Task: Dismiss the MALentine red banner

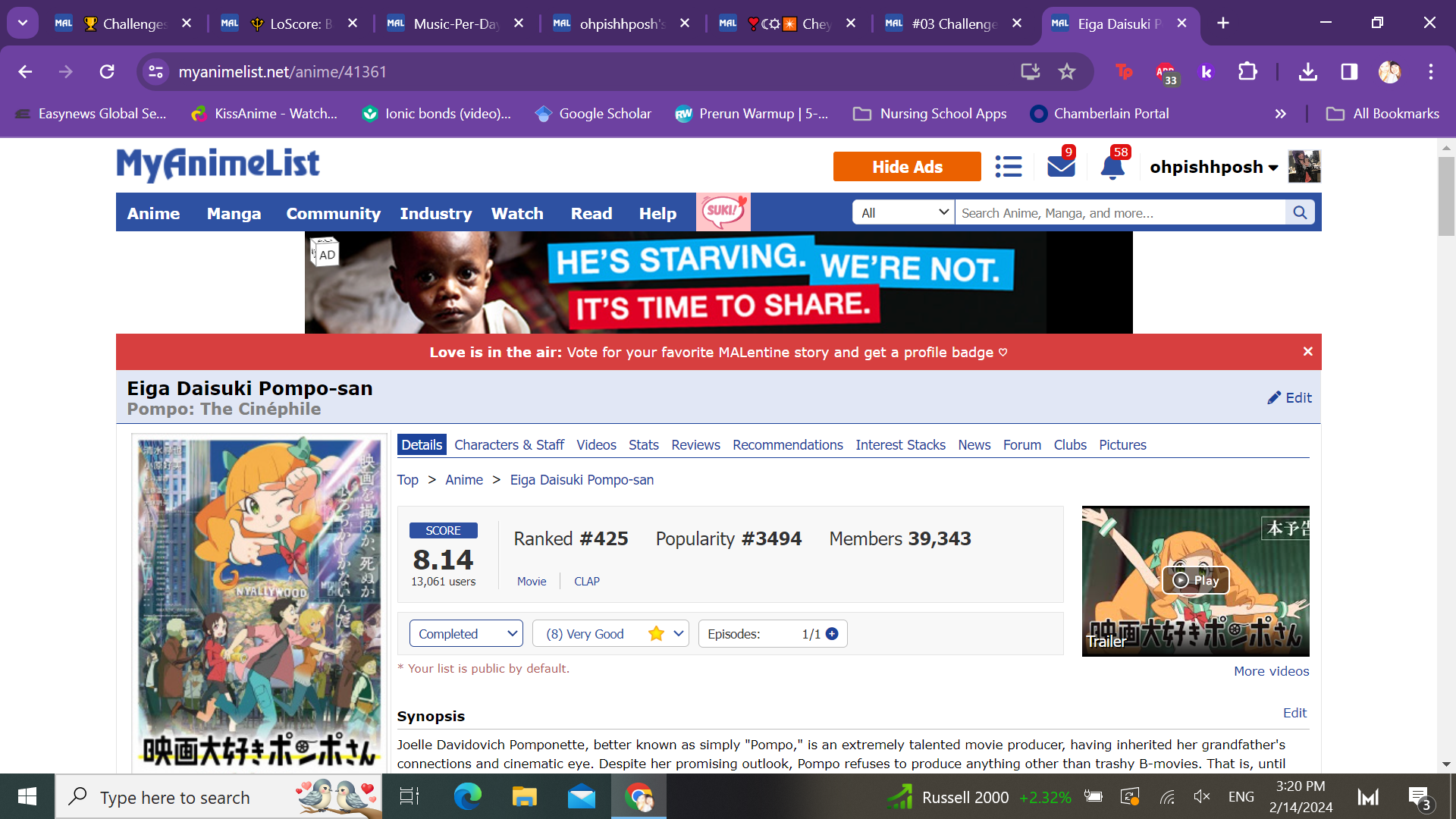Action: pyautogui.click(x=1307, y=352)
